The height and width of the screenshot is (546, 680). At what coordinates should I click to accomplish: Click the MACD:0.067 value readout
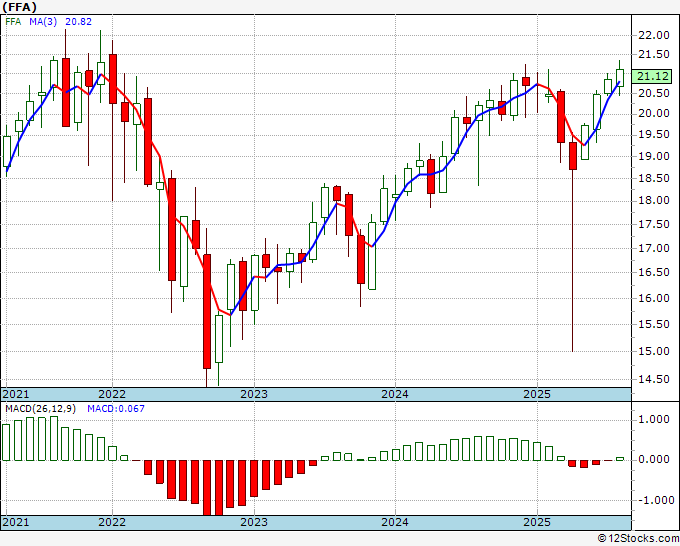tap(116, 409)
